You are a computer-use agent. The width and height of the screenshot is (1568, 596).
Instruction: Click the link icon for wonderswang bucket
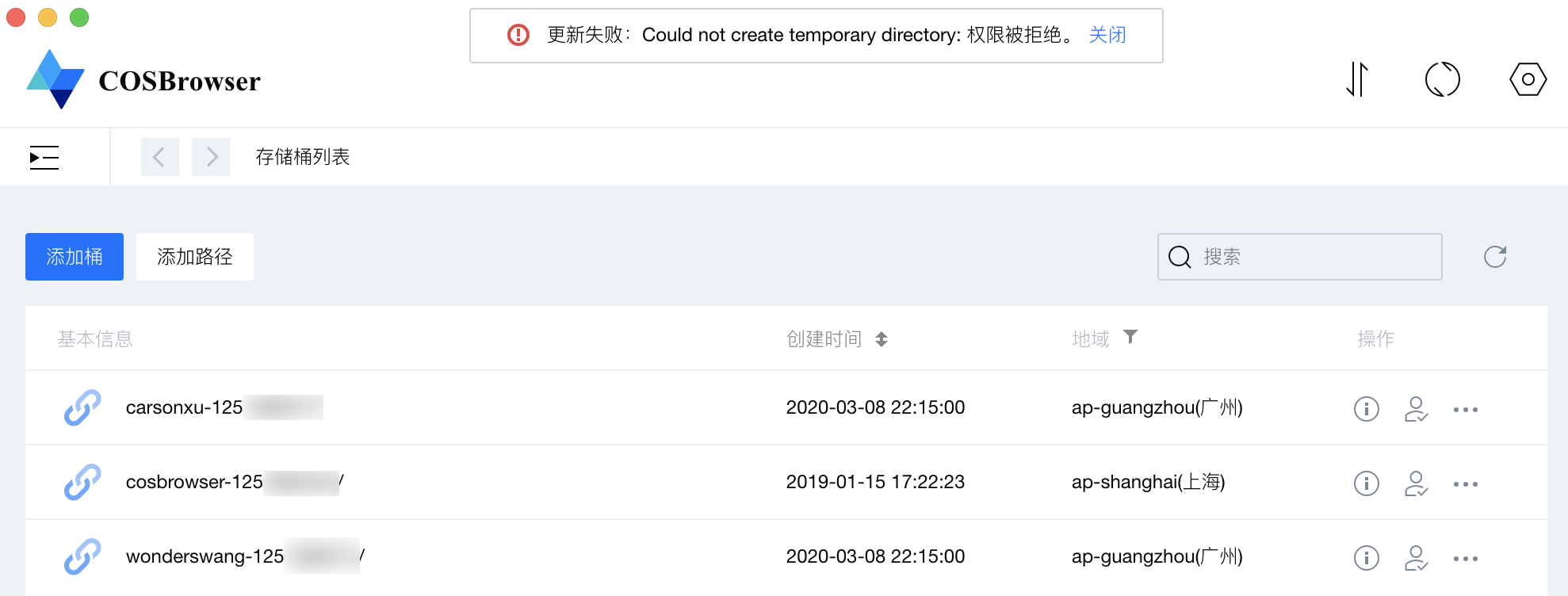coord(82,556)
